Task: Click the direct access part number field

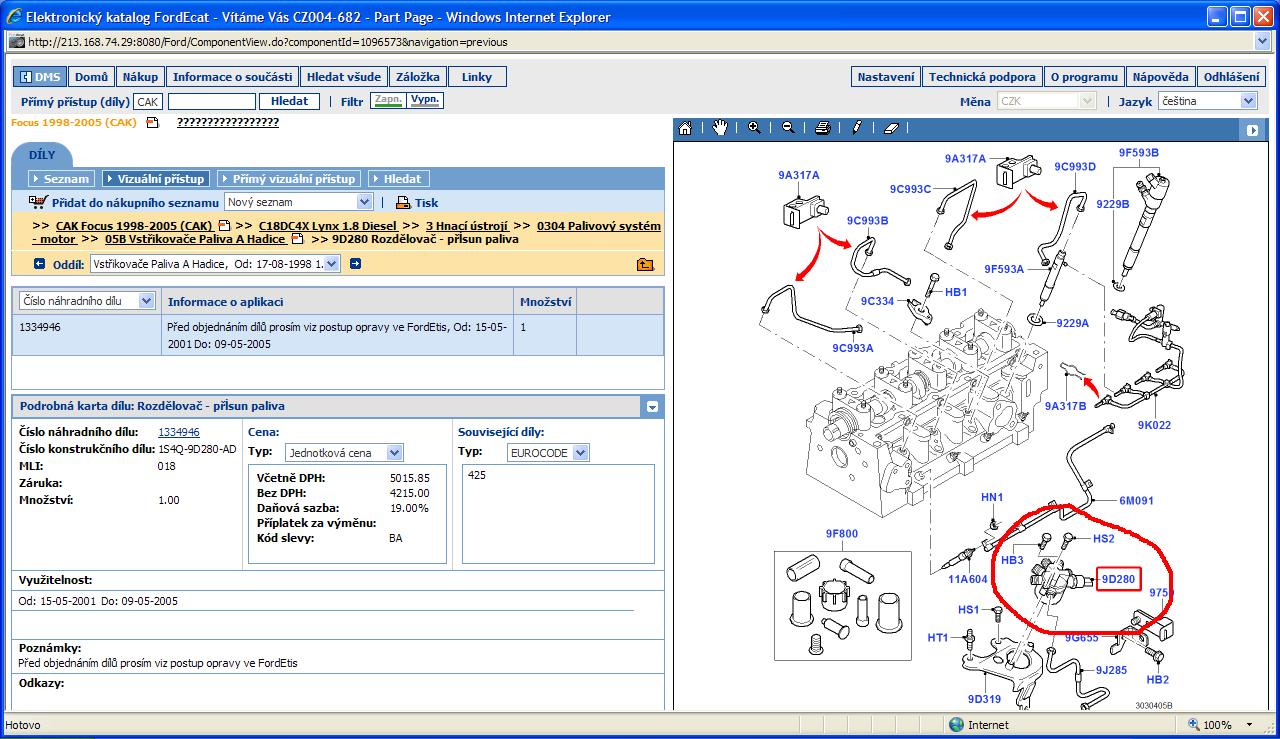Action: (x=211, y=102)
